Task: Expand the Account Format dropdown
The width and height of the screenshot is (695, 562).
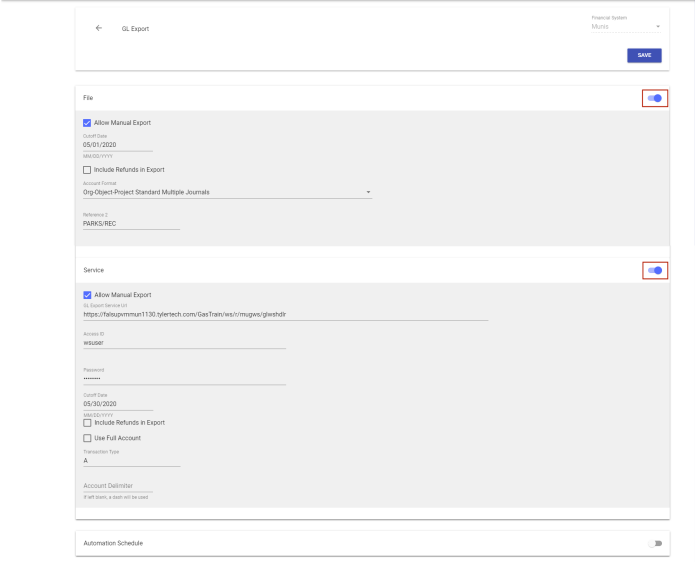Action: [226, 191]
